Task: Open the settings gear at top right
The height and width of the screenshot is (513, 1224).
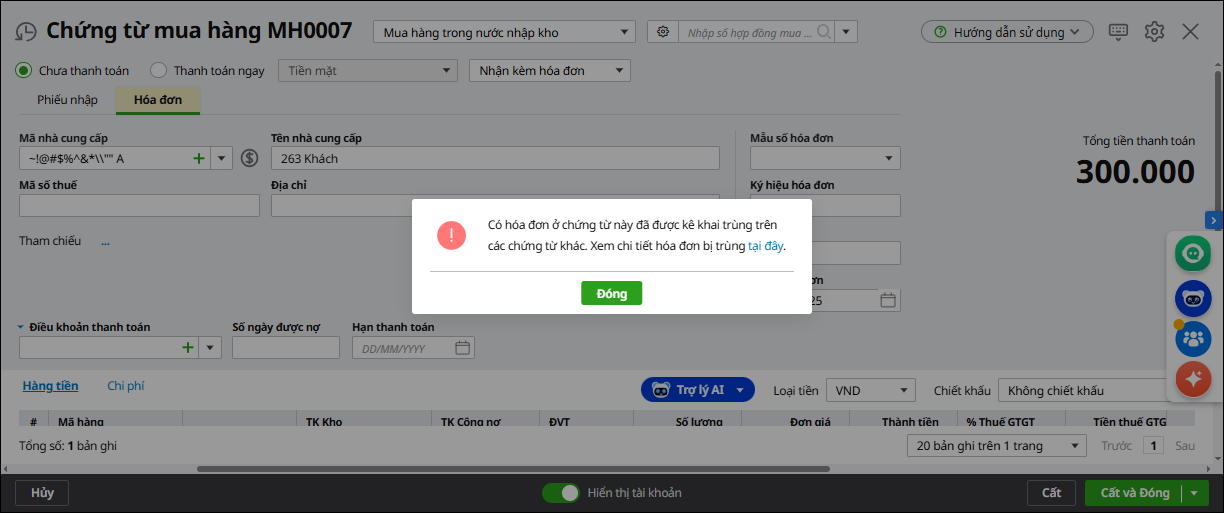Action: point(1154,32)
